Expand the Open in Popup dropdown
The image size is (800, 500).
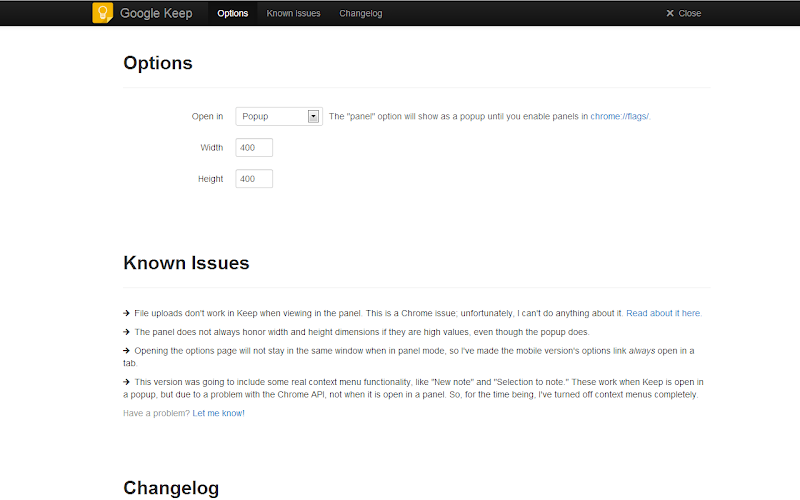279,116
